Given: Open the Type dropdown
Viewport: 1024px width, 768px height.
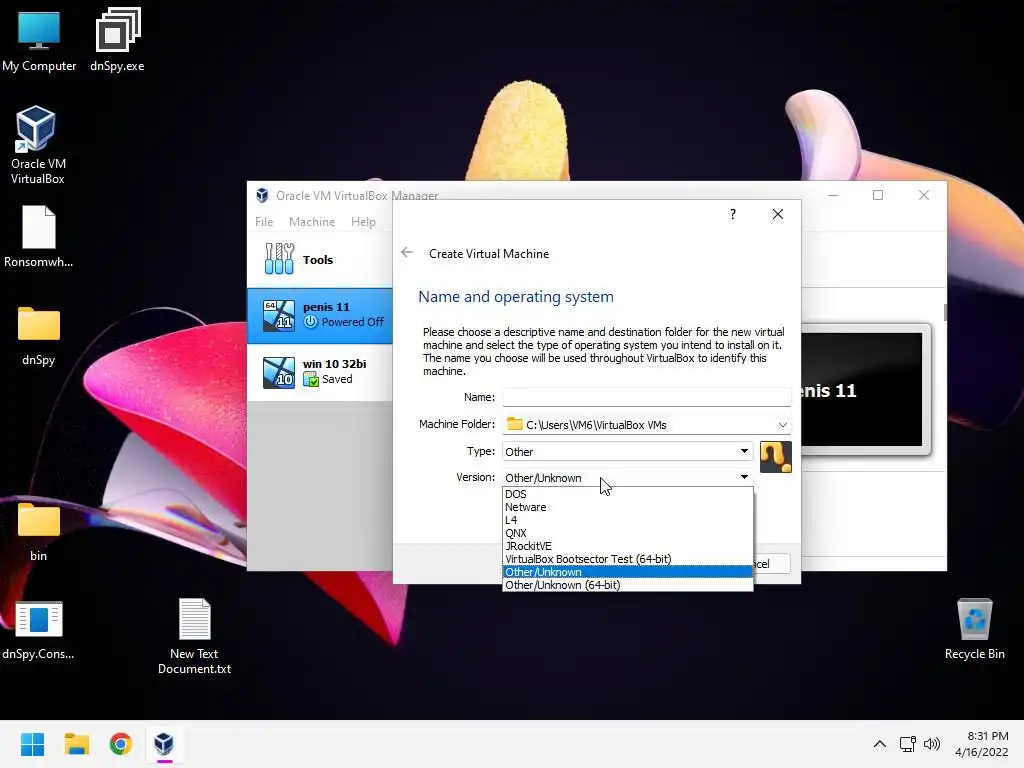Looking at the screenshot, I should point(628,451).
